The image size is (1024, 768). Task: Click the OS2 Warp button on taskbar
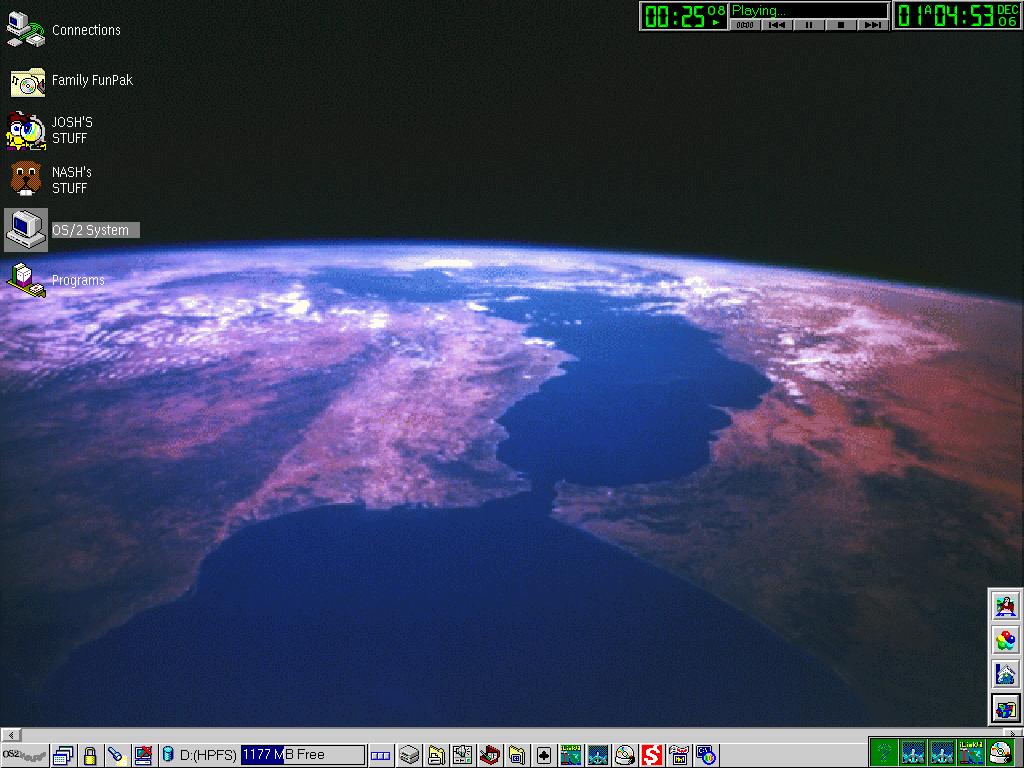pyautogui.click(x=24, y=755)
